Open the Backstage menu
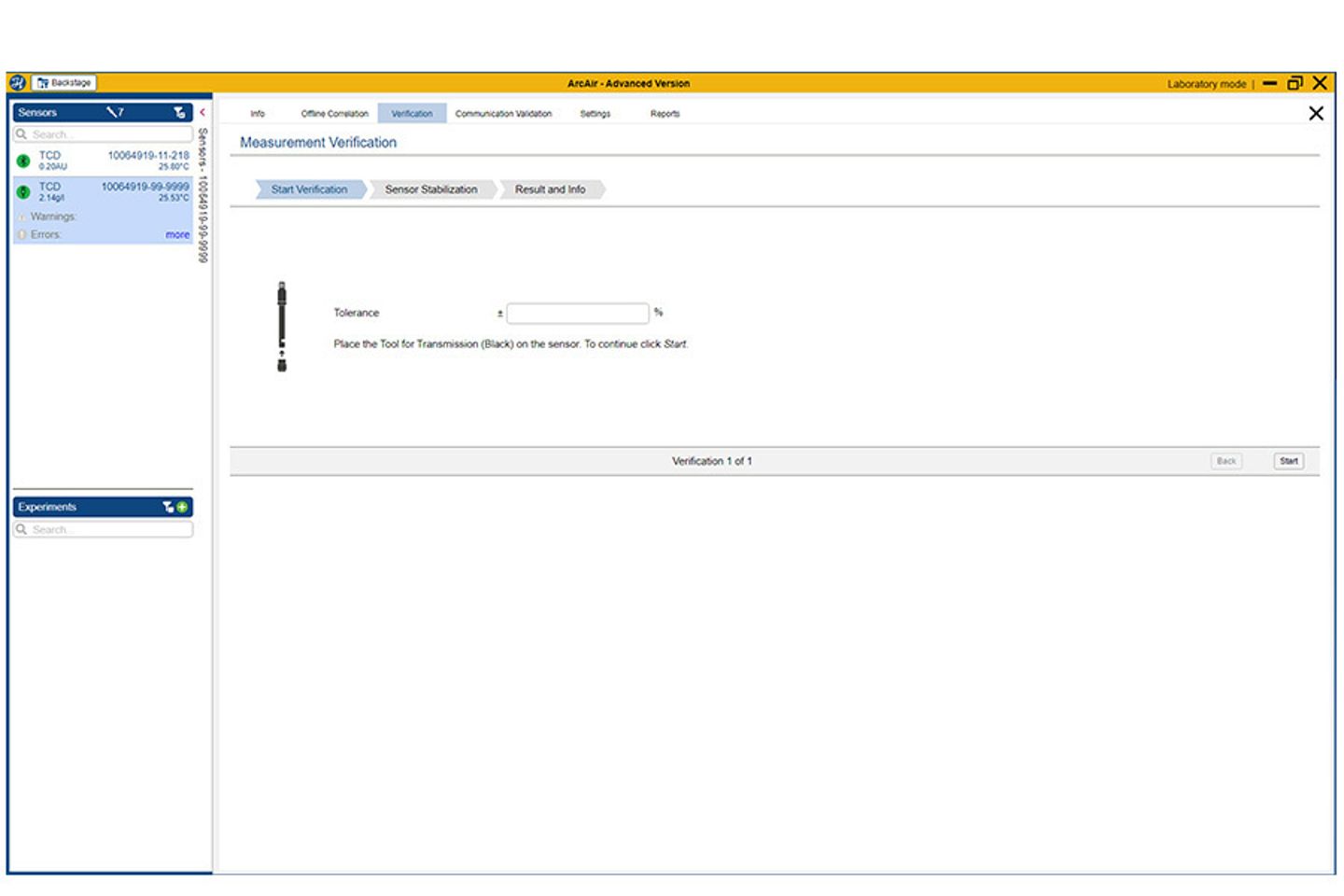Image resolution: width=1344 pixels, height=896 pixels. click(64, 83)
